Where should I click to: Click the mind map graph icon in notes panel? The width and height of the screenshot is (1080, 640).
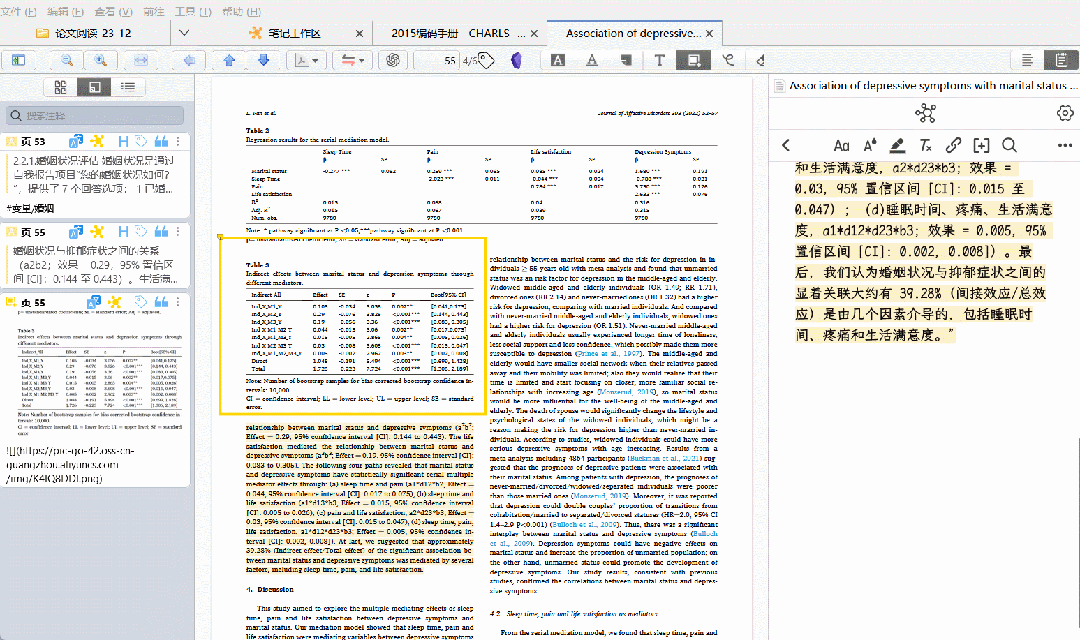[924, 114]
